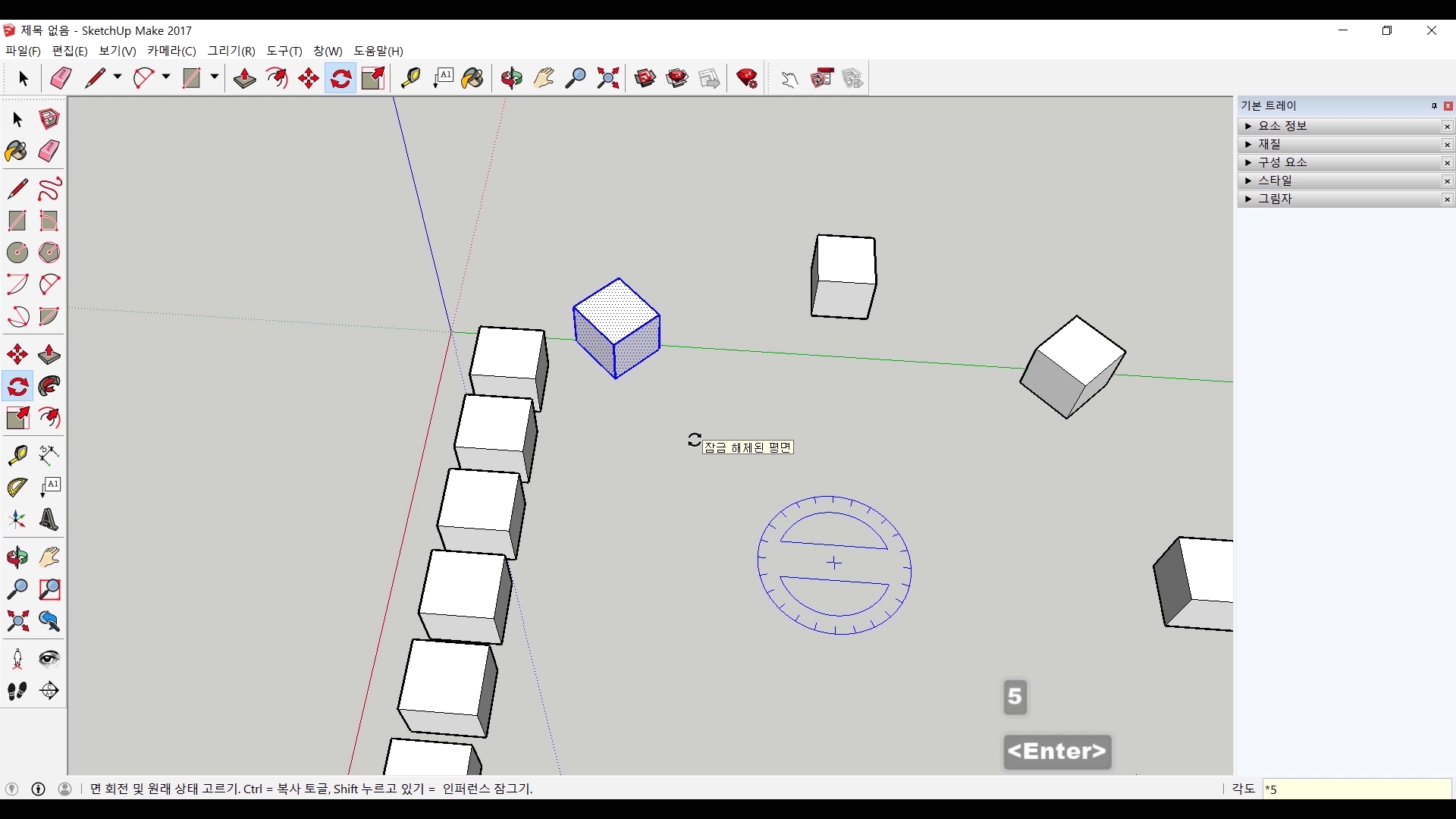Activate the Orbit tool in top toolbar
This screenshot has height=819, width=1456.
[512, 78]
